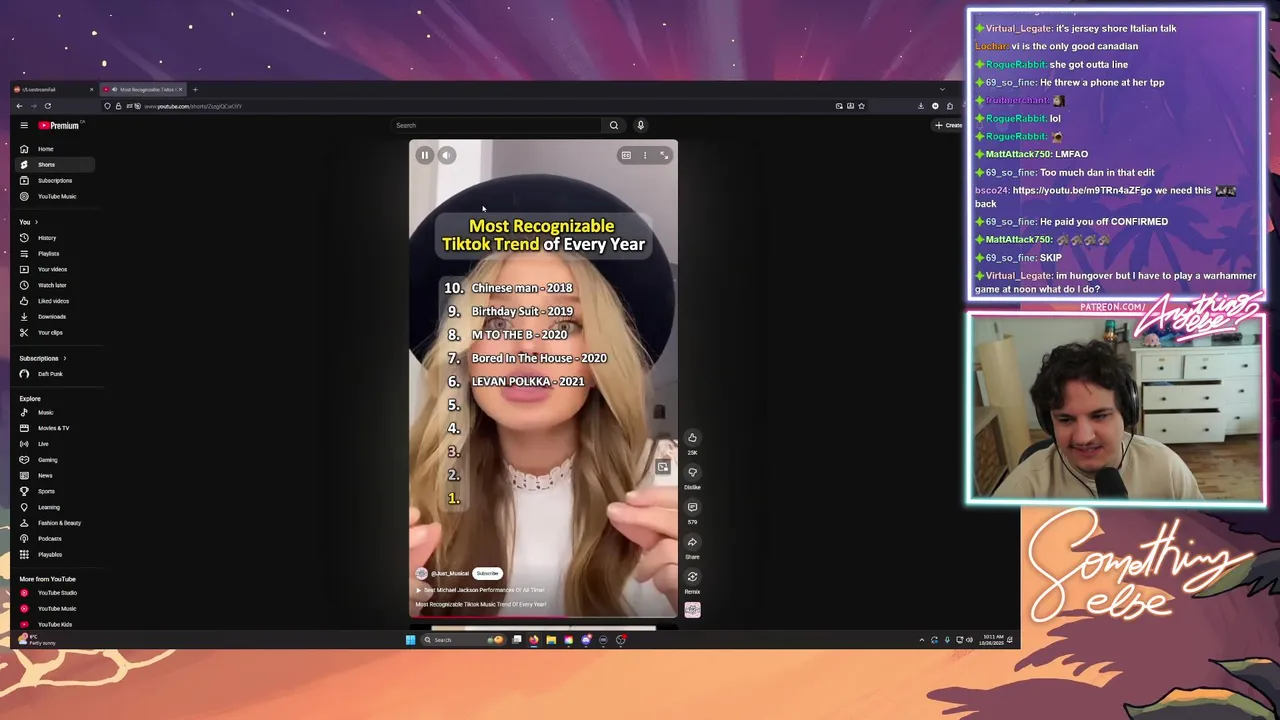Remix this Short
This screenshot has width=1280, height=720.
[x=692, y=577]
